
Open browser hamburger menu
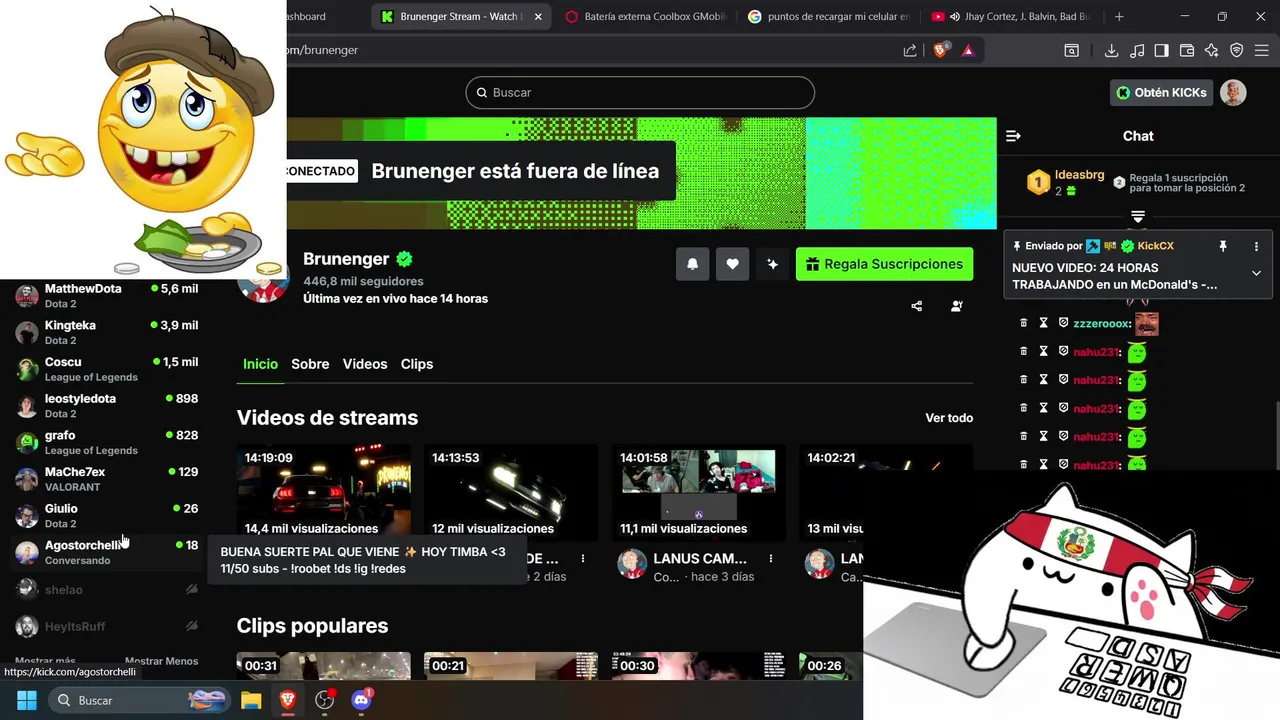point(1262,50)
